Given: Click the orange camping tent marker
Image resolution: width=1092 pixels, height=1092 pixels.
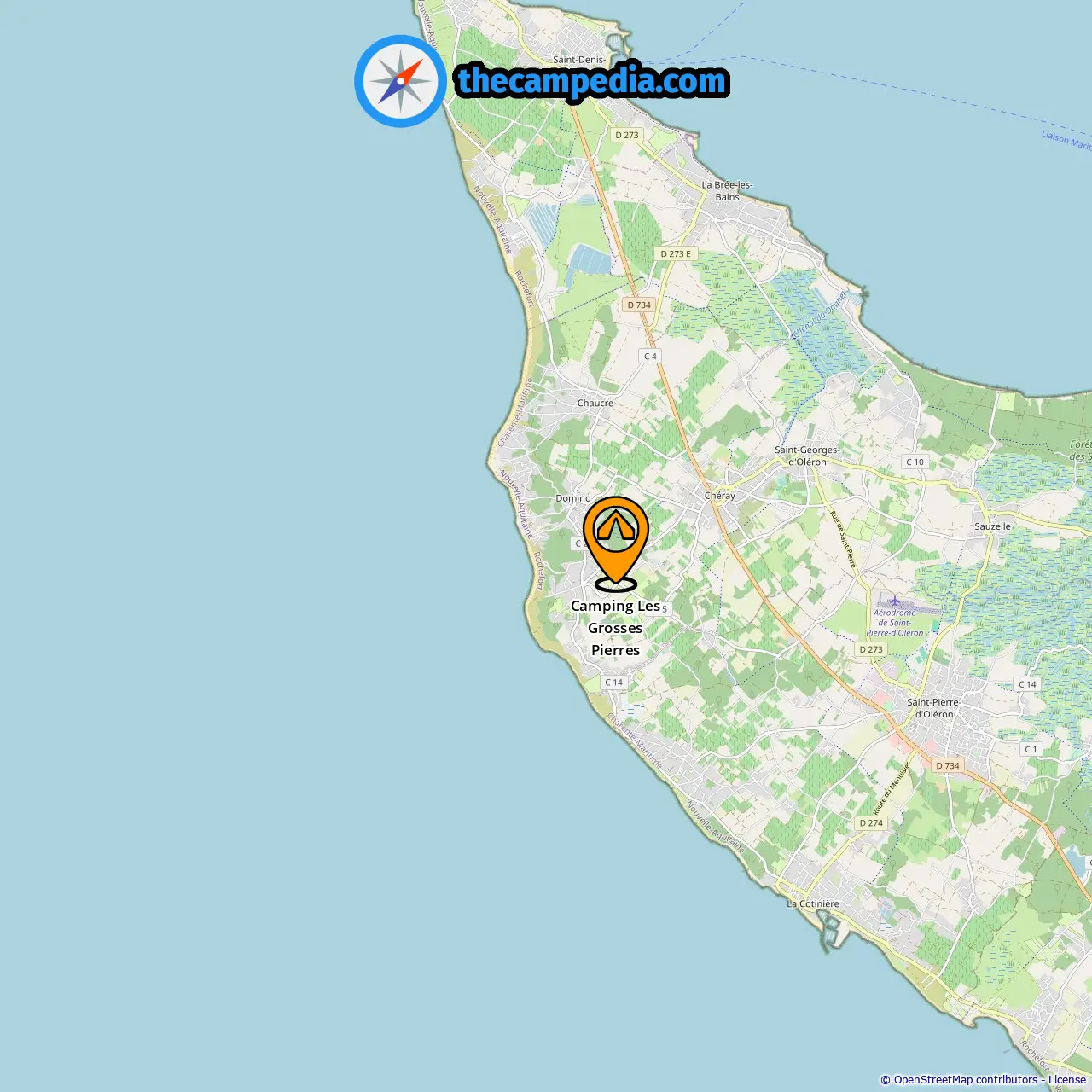Looking at the screenshot, I should tap(616, 543).
